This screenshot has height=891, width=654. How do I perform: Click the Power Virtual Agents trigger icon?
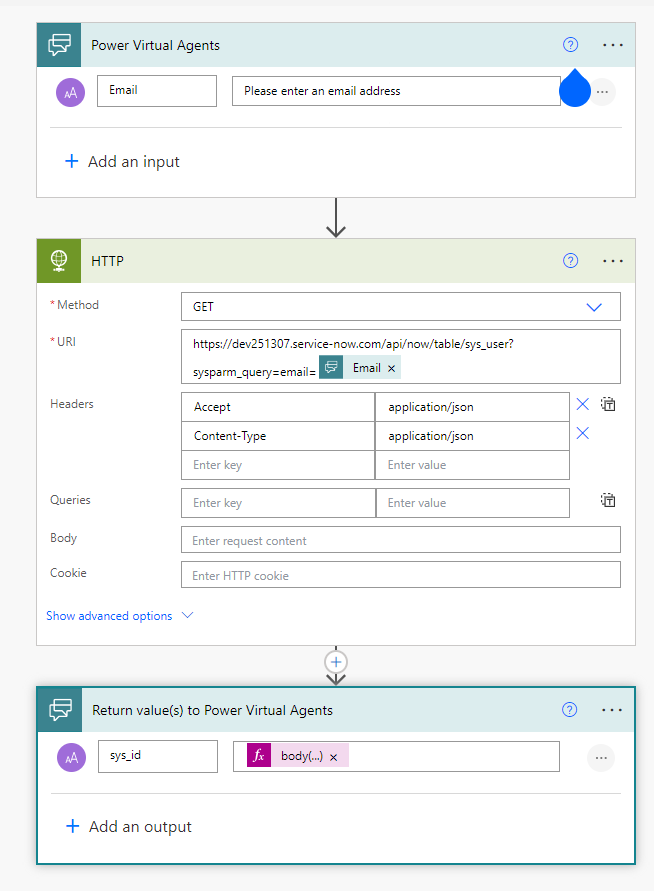[59, 45]
